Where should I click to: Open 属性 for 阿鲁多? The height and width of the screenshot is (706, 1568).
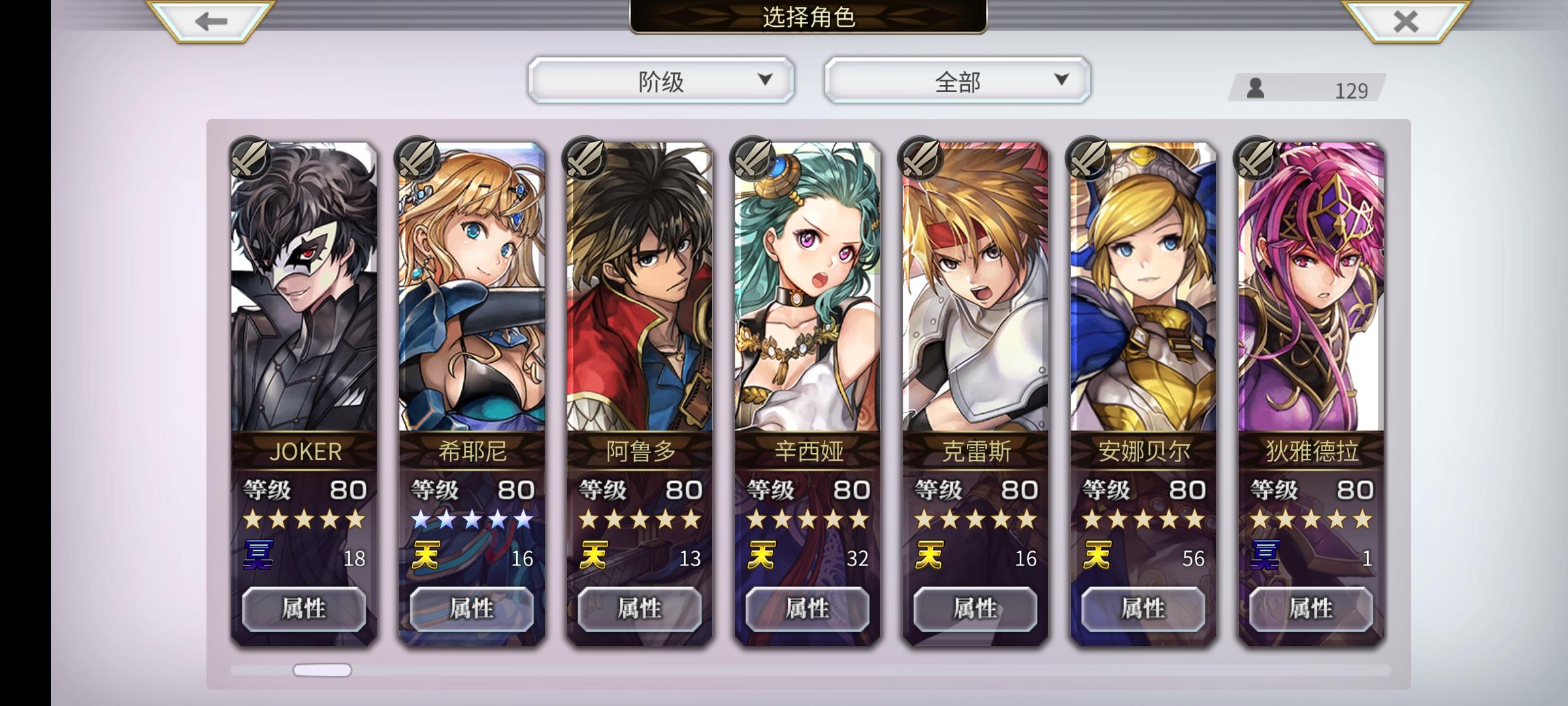coord(640,609)
